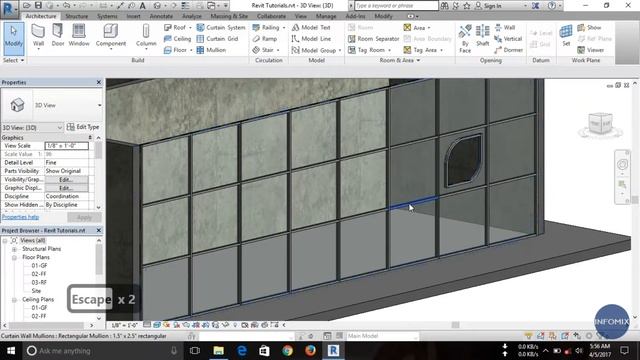Choose the Wall tool

pyautogui.click(x=38, y=36)
